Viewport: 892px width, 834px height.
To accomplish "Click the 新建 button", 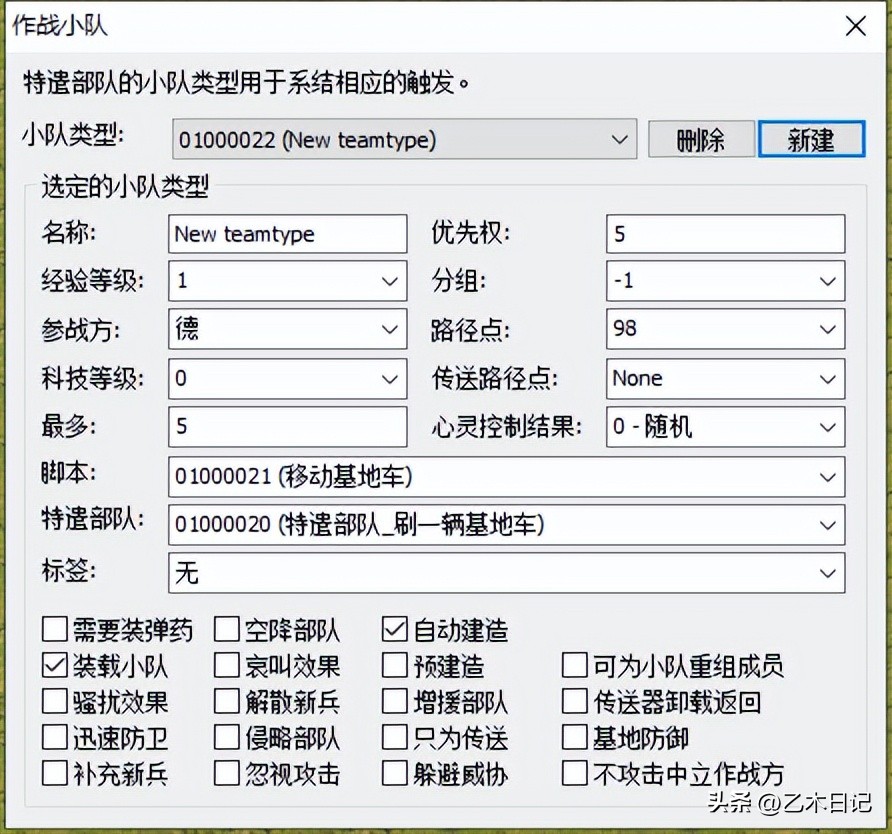I will (x=811, y=139).
